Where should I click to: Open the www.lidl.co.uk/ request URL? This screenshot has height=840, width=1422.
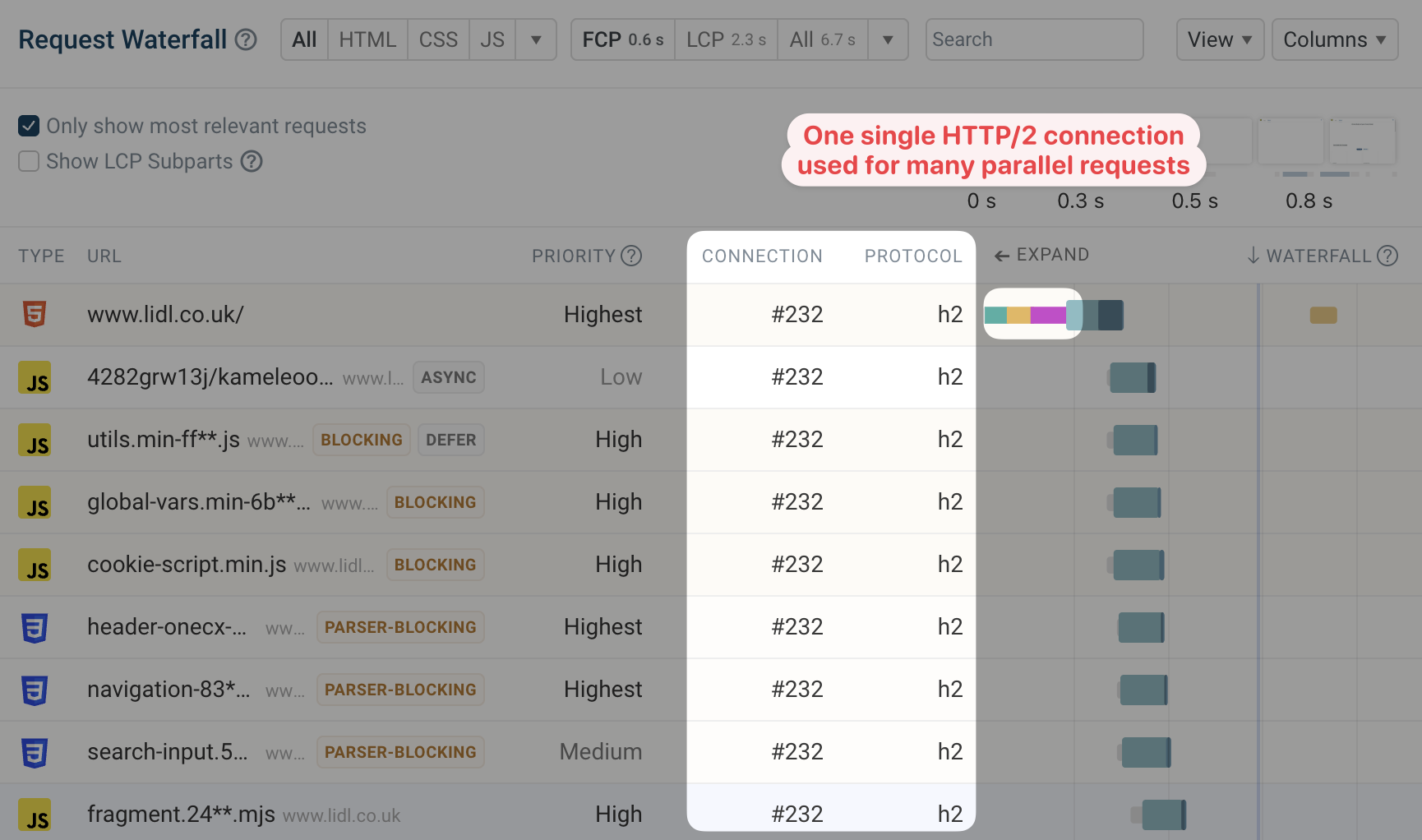(x=165, y=314)
